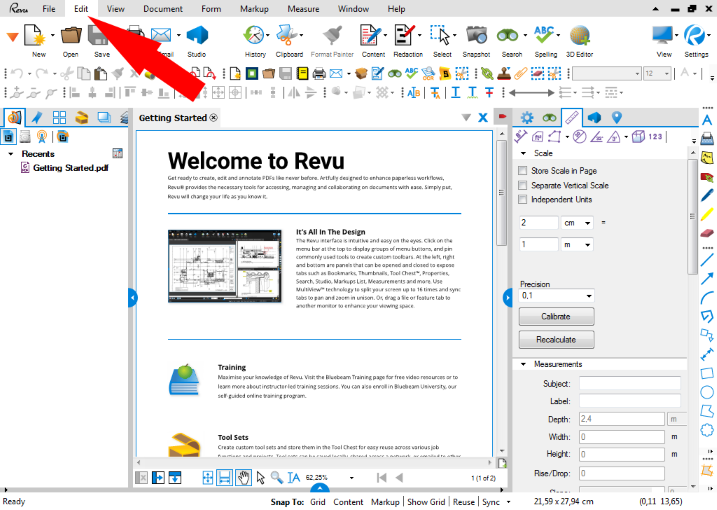Select the Redaction tool
This screenshot has height=510, width=717.
[x=406, y=37]
